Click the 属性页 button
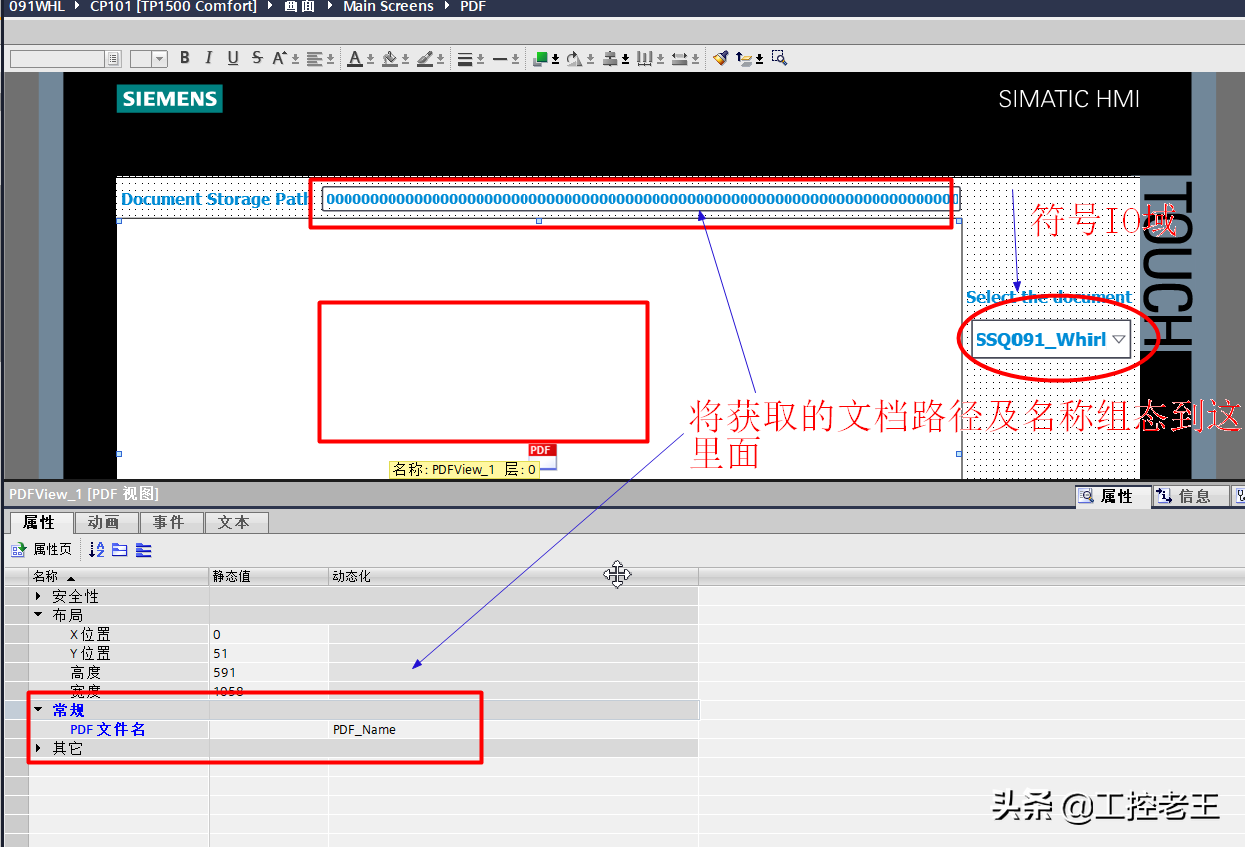 pyautogui.click(x=42, y=550)
